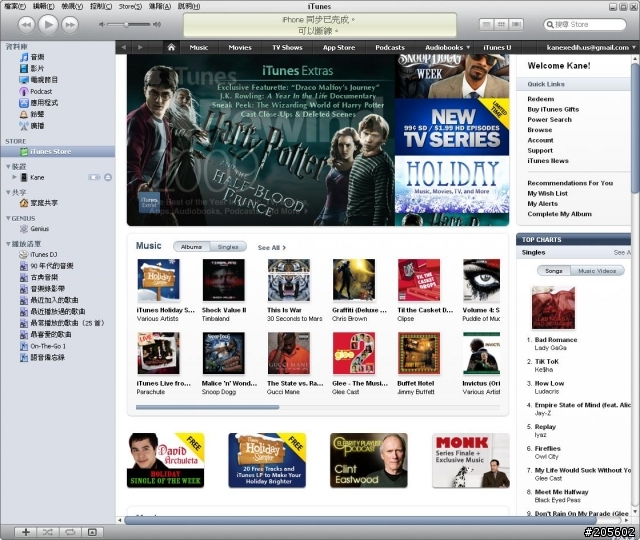Screen dimensions: 640x540
Task: Click the Search Store field
Action: click(x=585, y=24)
